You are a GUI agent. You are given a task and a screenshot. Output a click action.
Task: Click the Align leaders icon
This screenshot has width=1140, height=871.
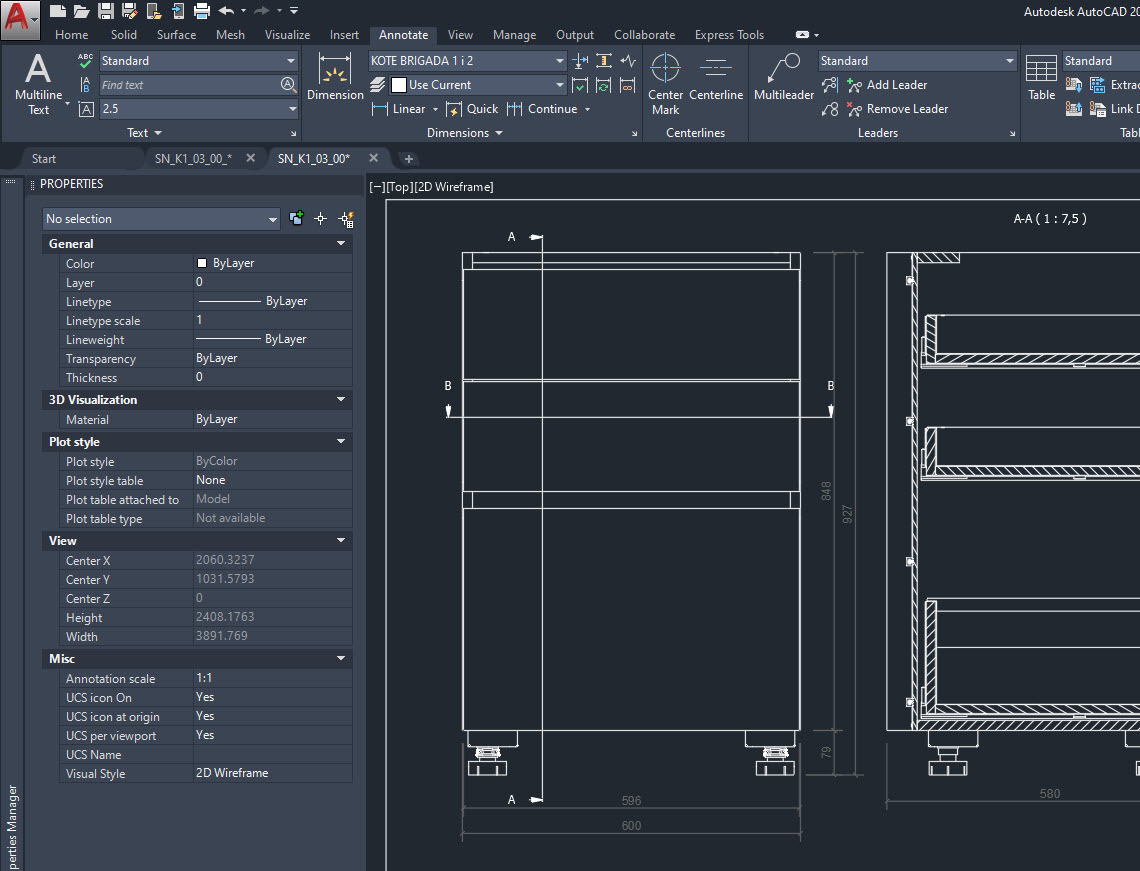(x=830, y=85)
